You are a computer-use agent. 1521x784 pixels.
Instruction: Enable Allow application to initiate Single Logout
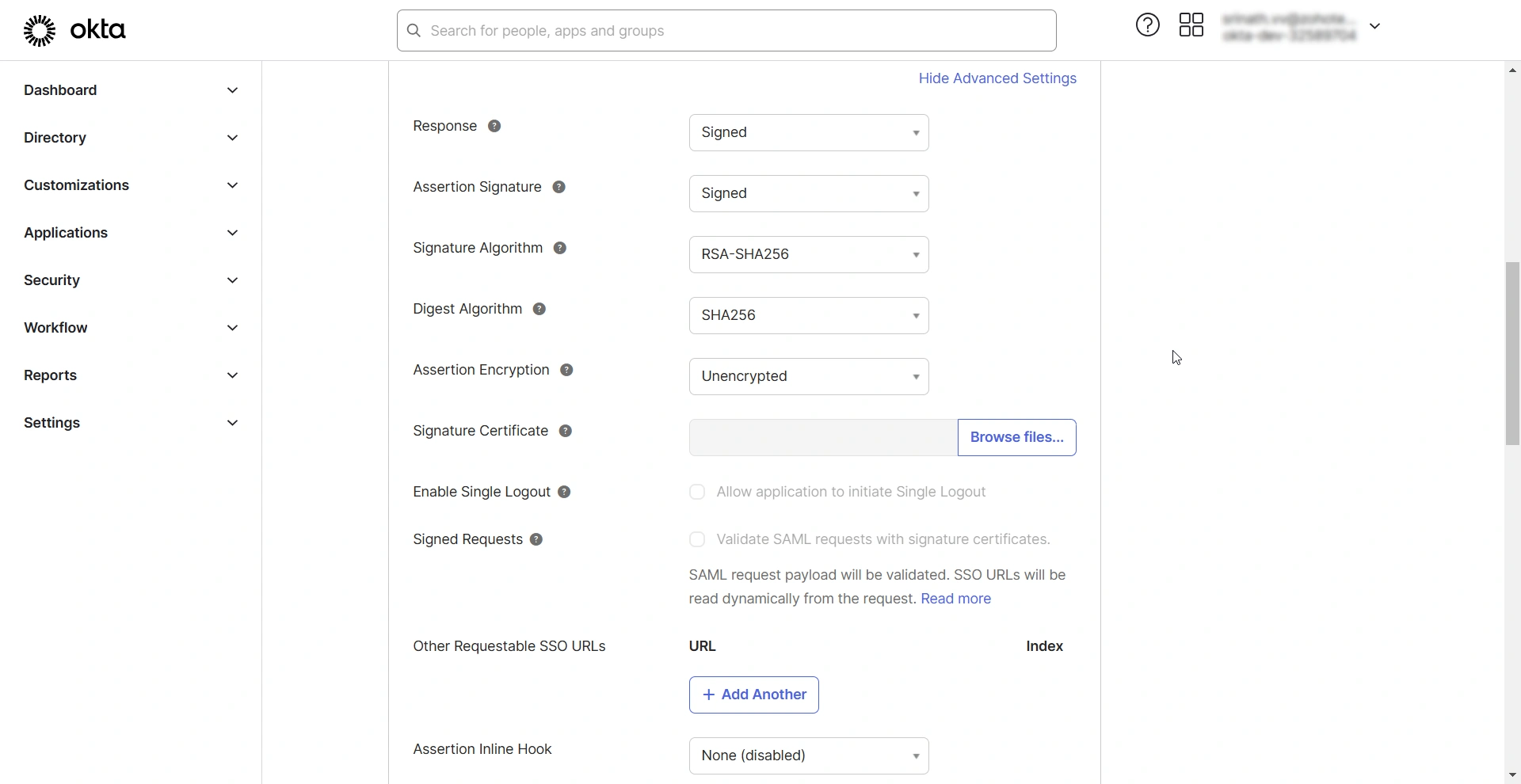pos(697,493)
